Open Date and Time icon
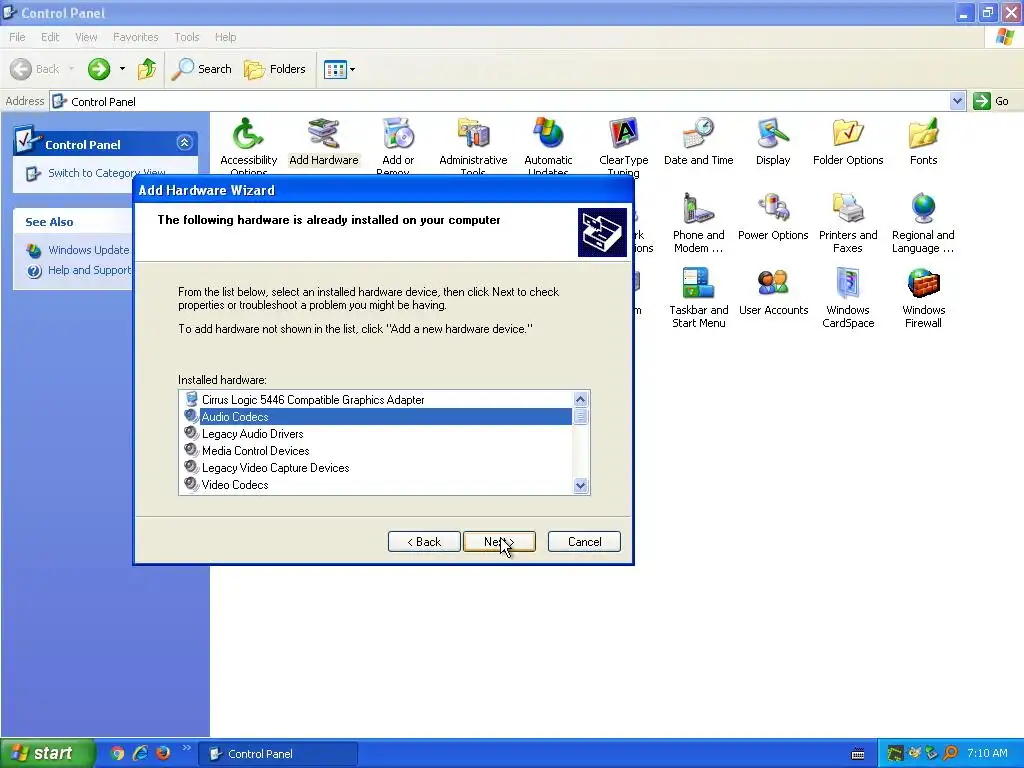Image resolution: width=1024 pixels, height=768 pixels. pos(698,142)
